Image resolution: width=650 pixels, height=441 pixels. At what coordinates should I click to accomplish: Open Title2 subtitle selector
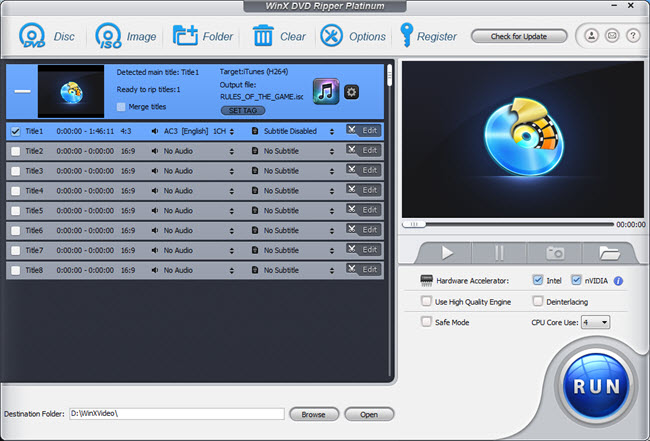[x=332, y=151]
